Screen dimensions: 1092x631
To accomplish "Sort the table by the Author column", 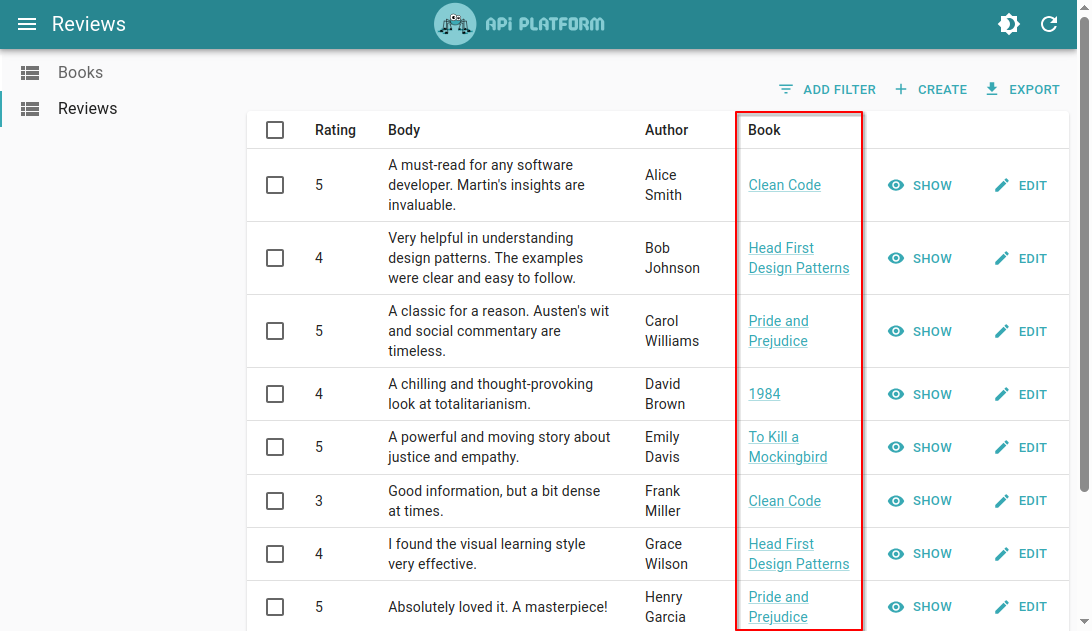I will pos(666,130).
